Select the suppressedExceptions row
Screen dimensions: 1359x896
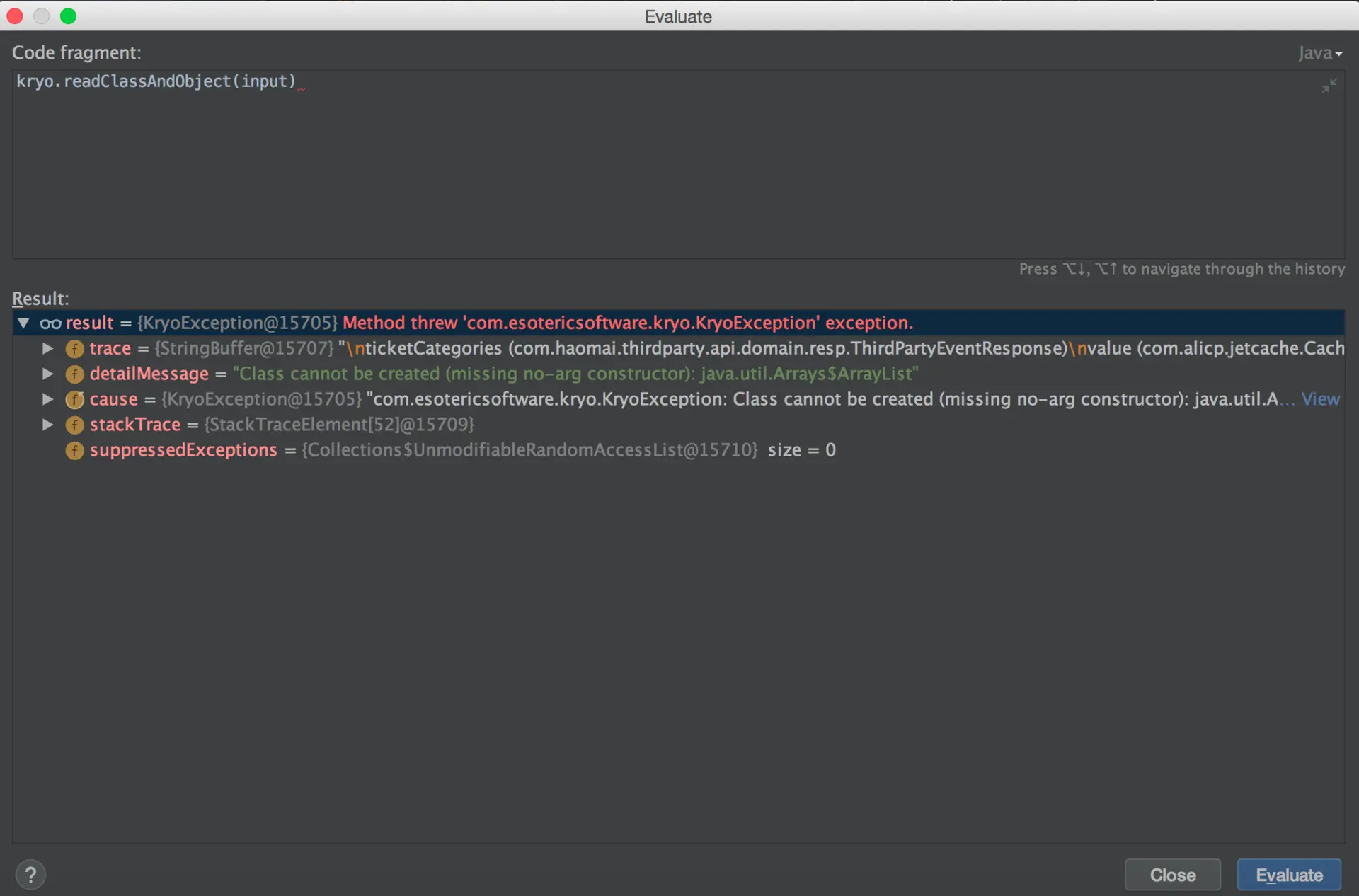tap(183, 450)
